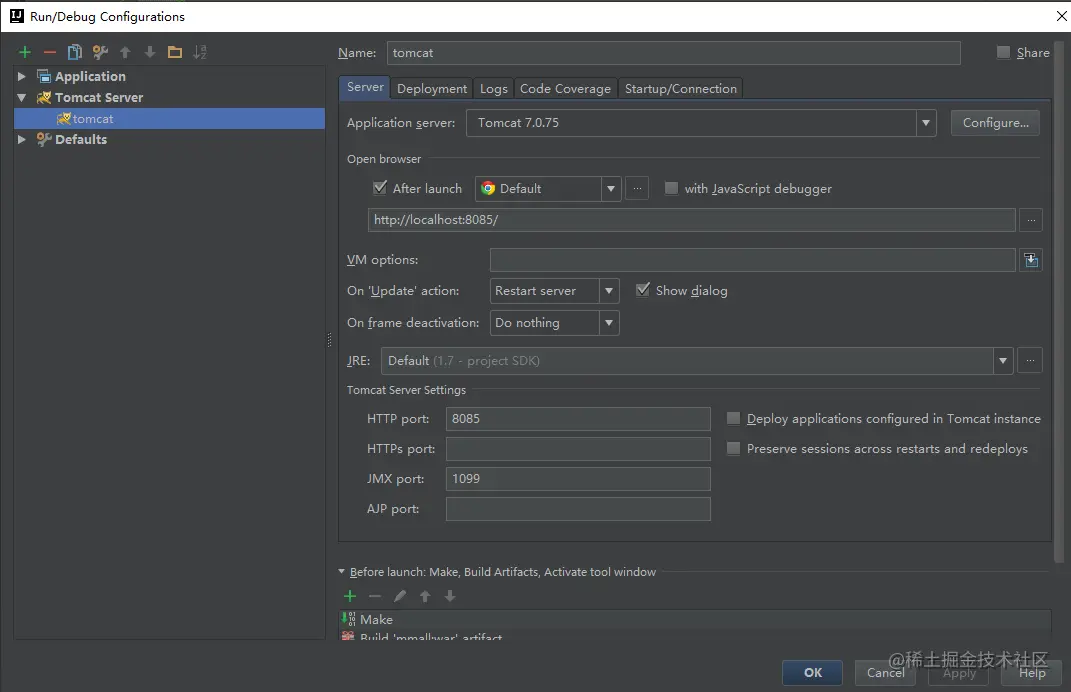This screenshot has height=692, width=1071.
Task: Remove the selected before launch task
Action: point(374,596)
